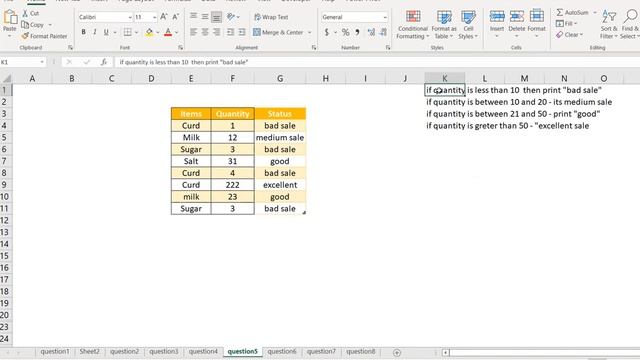
Task: Apply the yellow Fill Color bucket
Action: point(149,32)
